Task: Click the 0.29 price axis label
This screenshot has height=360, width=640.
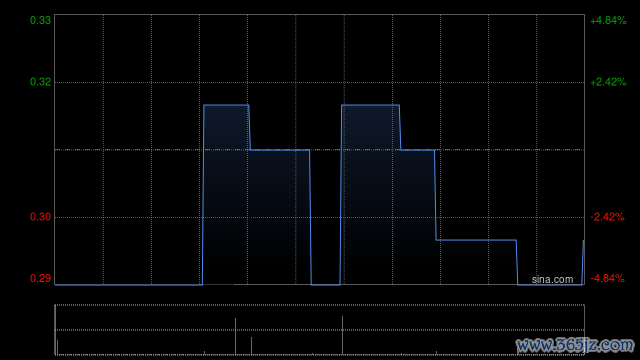Action: pos(40,278)
